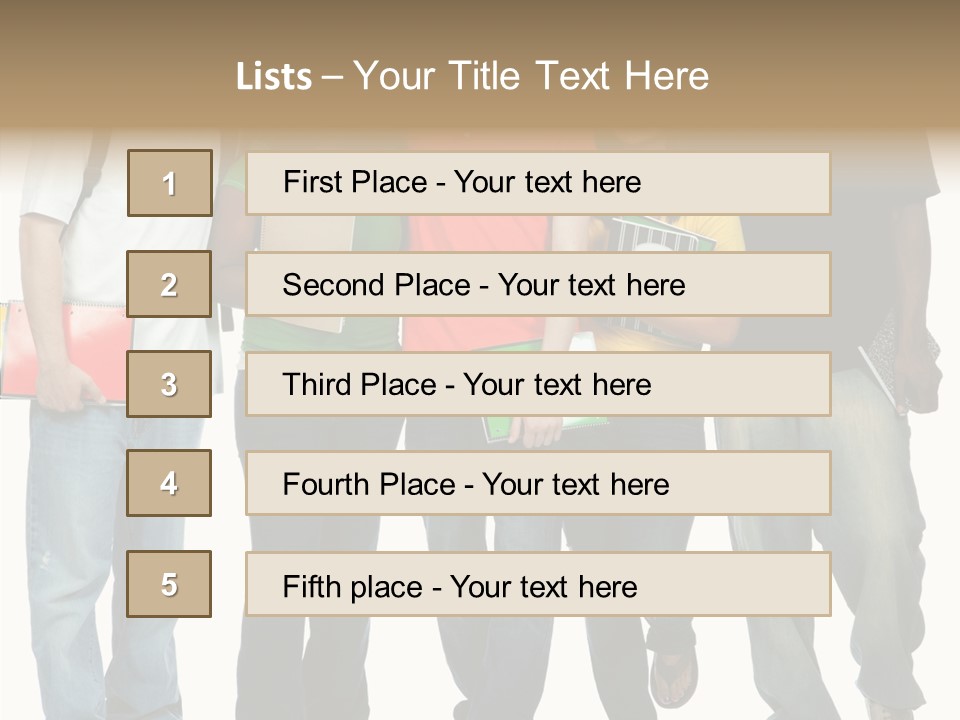The height and width of the screenshot is (720, 960).
Task: Select the number 4 box
Action: tap(170, 483)
